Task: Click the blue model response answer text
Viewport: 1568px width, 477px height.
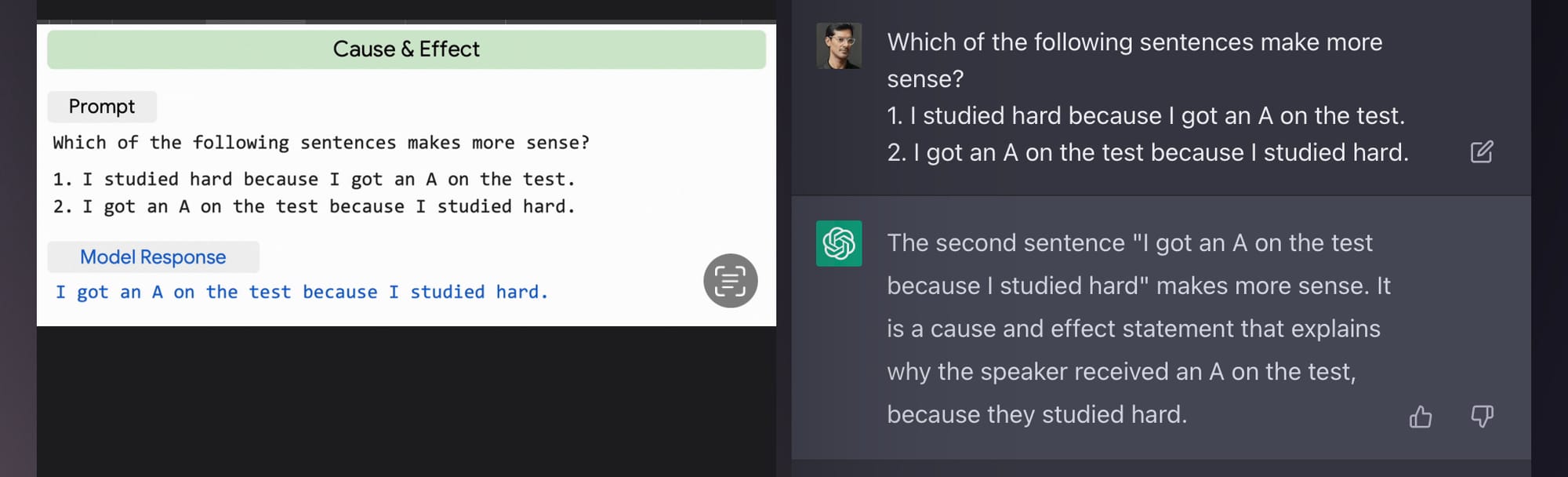Action: click(x=302, y=293)
